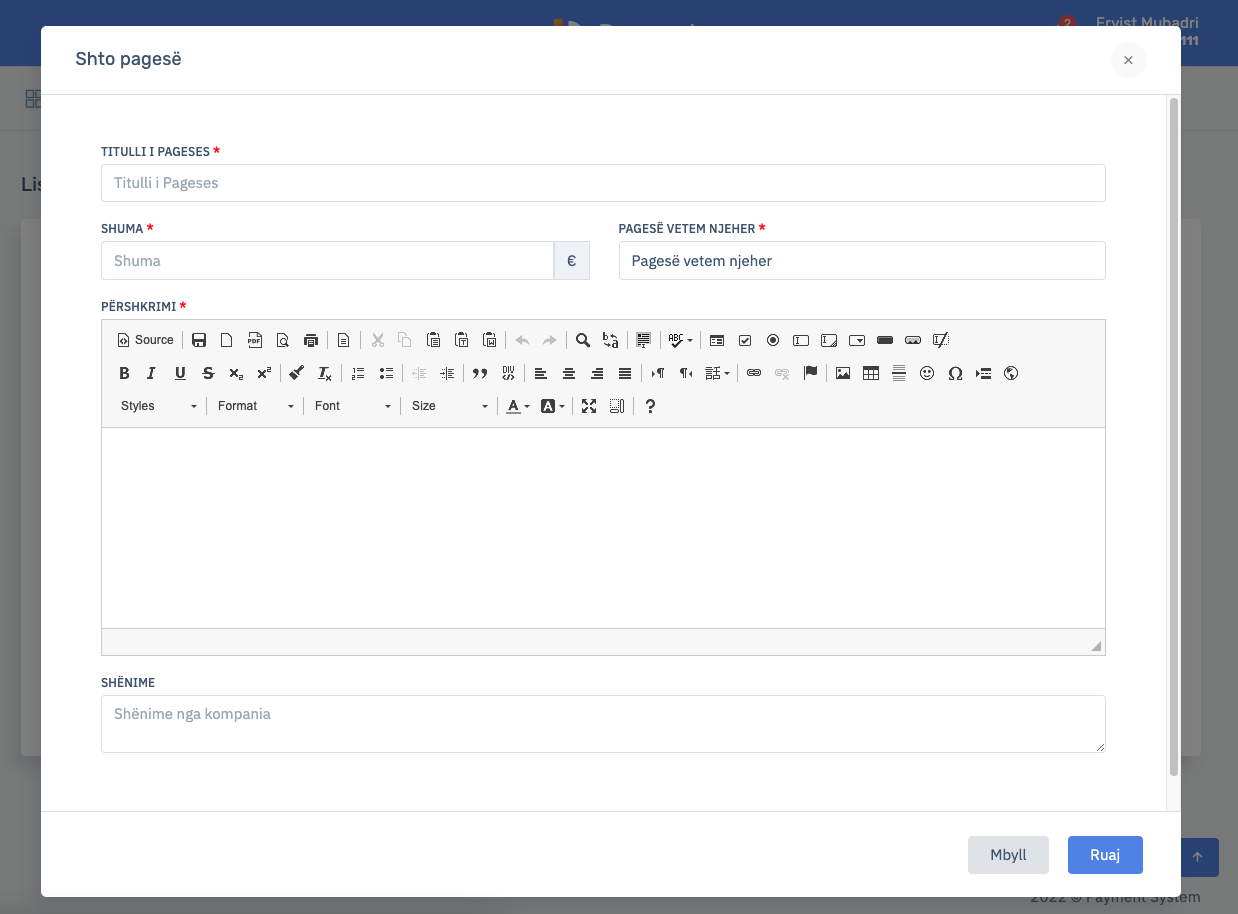Toggle Italic formatting
This screenshot has width=1238, height=914.
(152, 373)
